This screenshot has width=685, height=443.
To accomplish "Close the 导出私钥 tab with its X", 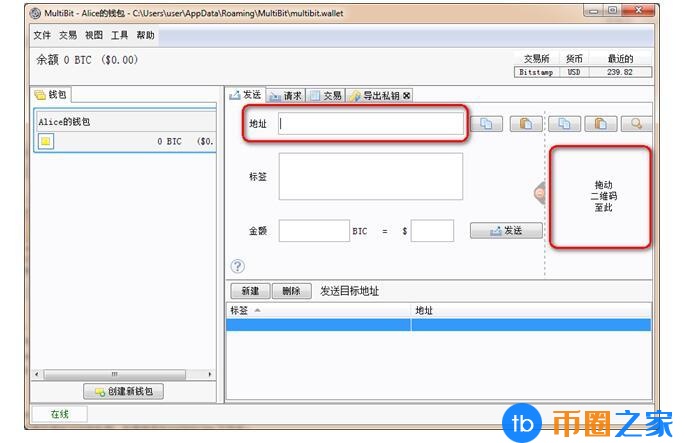I will [407, 96].
